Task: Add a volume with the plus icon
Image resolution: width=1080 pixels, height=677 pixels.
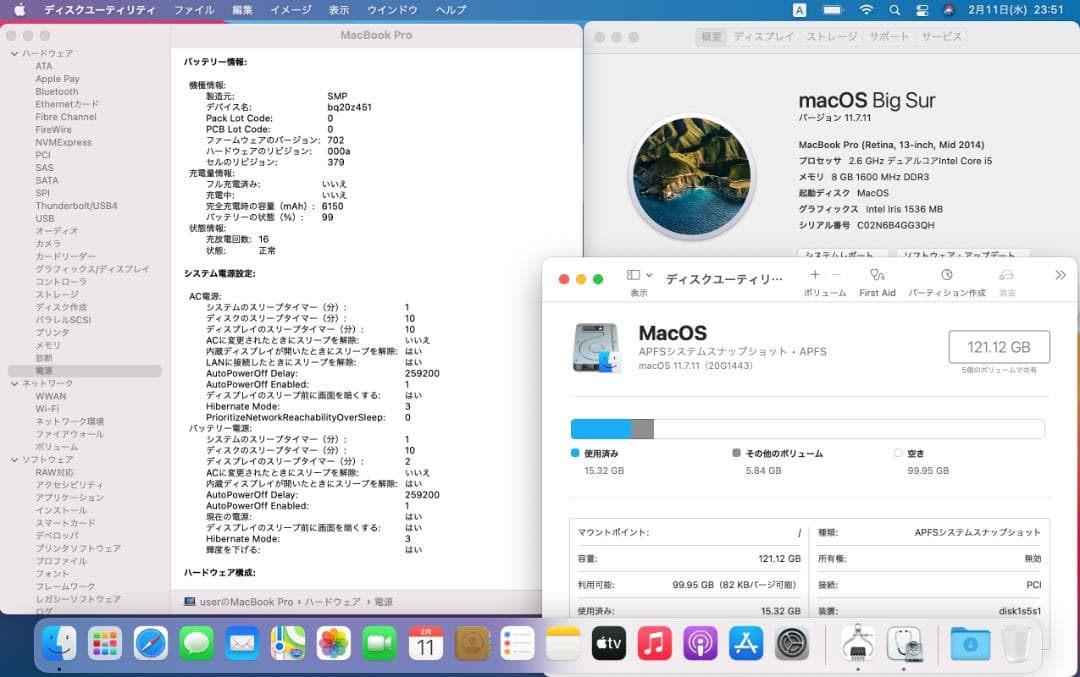Action: (x=815, y=274)
